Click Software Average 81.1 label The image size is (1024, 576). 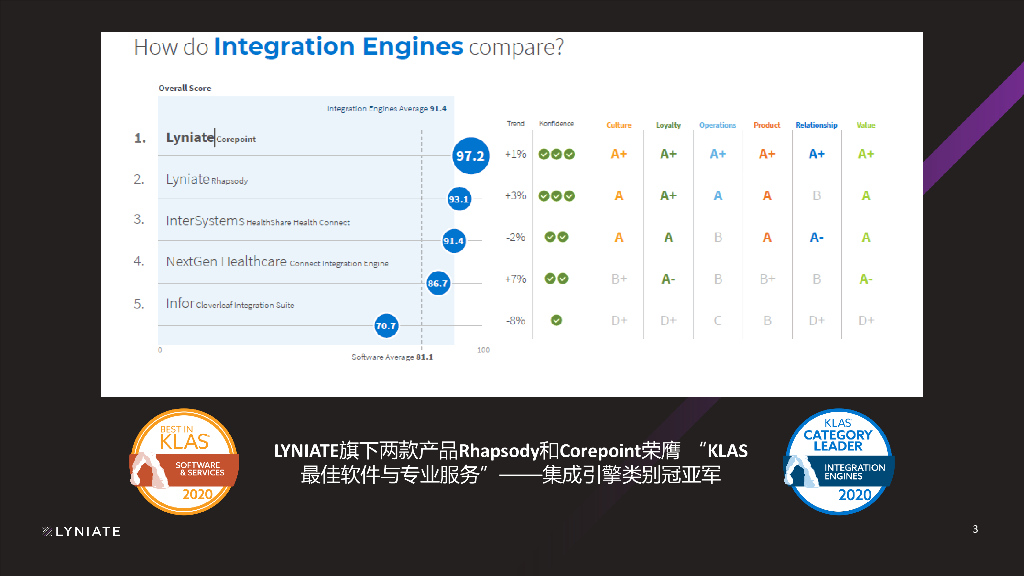(x=392, y=357)
